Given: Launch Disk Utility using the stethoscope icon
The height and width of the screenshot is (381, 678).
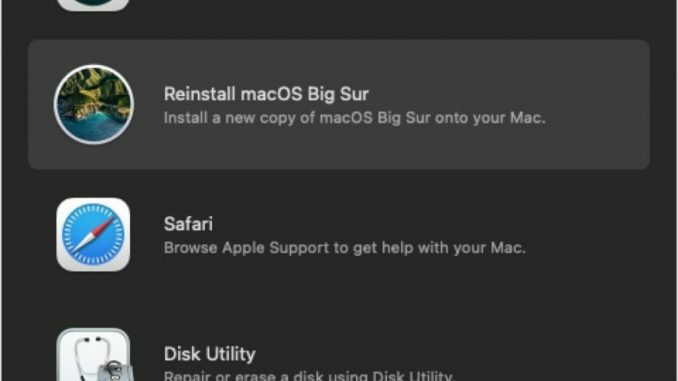Looking at the screenshot, I should point(93,355).
